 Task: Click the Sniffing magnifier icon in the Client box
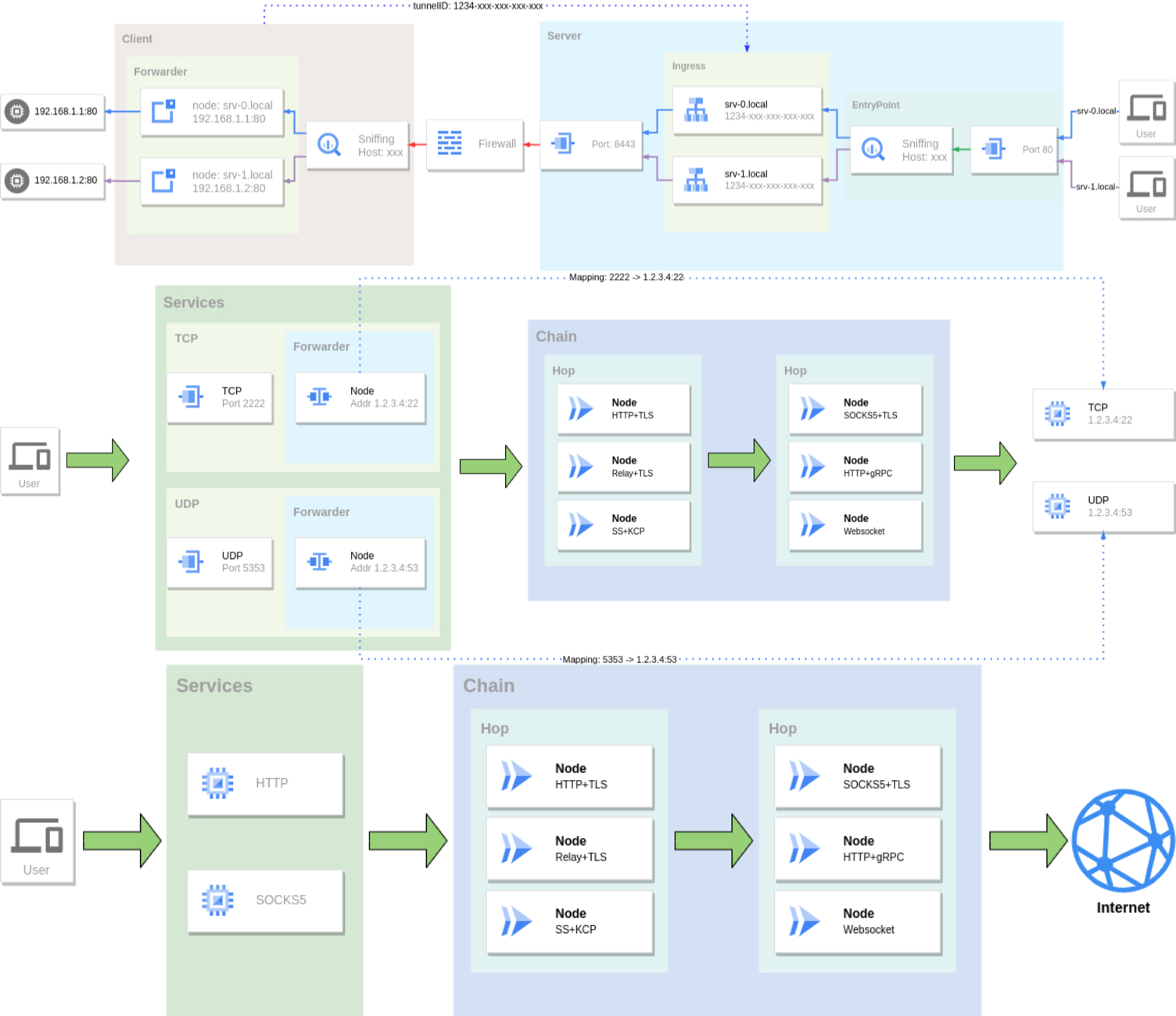tap(329, 145)
